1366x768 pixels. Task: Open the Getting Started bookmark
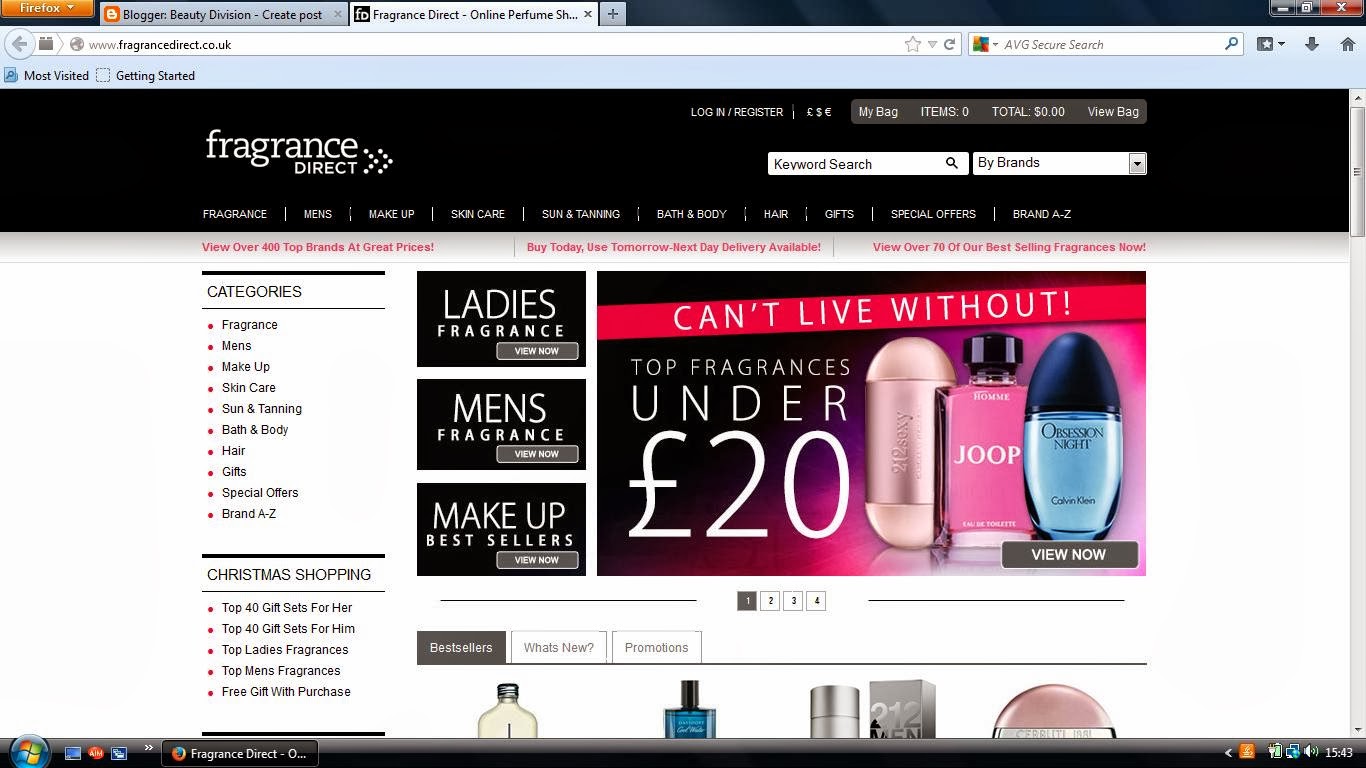coord(146,75)
